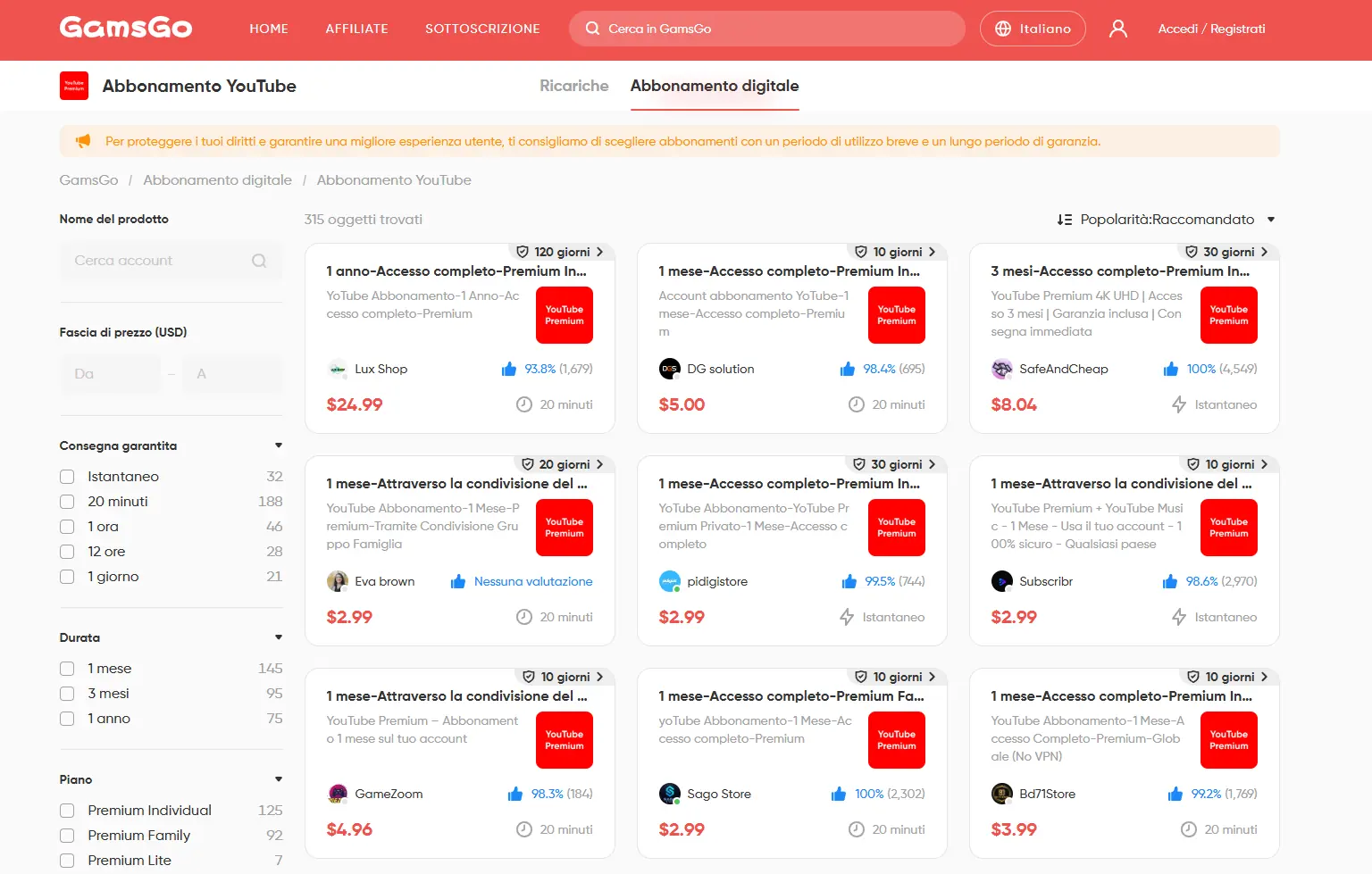1372x874 pixels.
Task: Focus the Da minimum price field
Action: coord(111,374)
